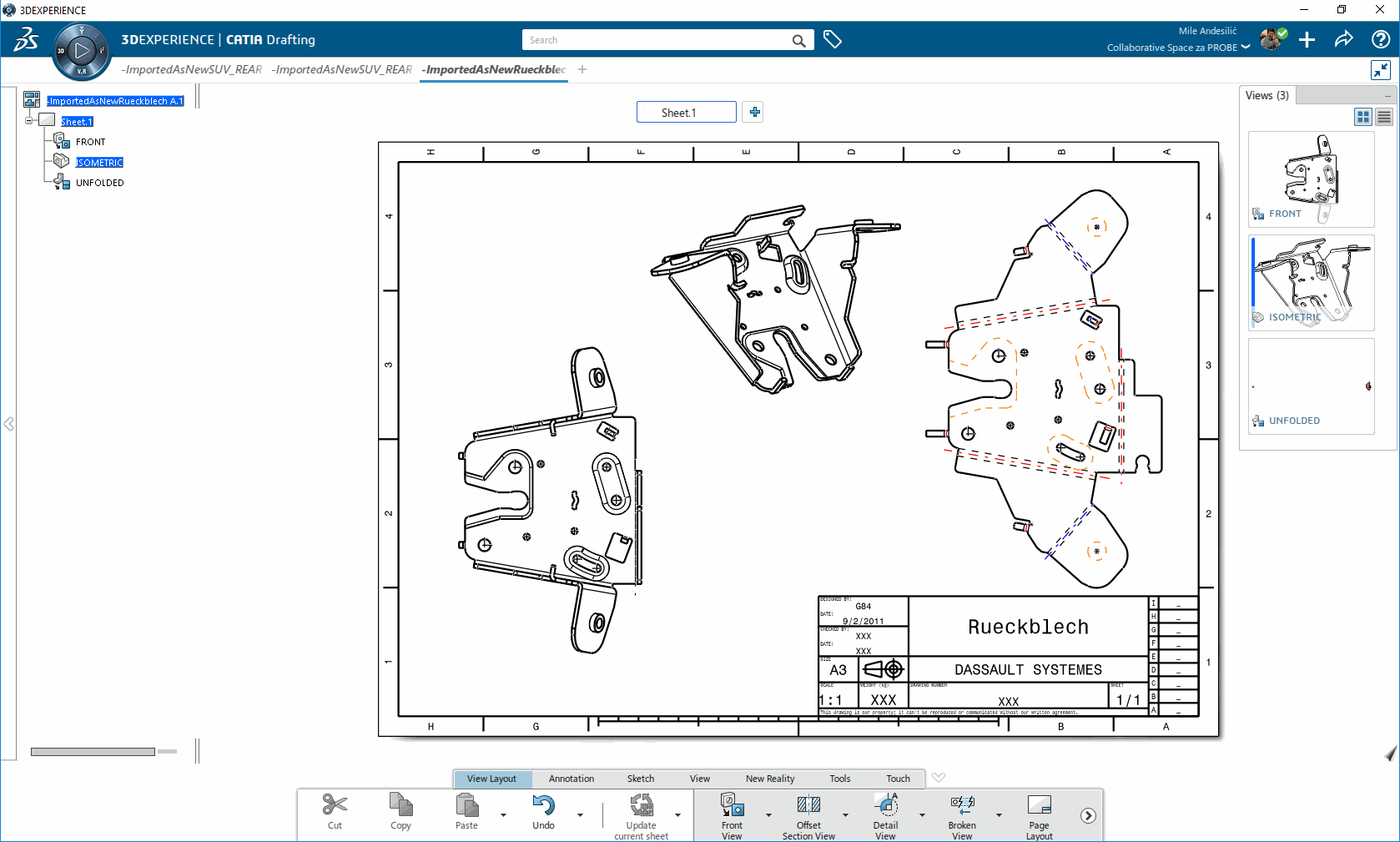Image resolution: width=1400 pixels, height=842 pixels.
Task: Switch Views panel to list mode
Action: 1384,117
